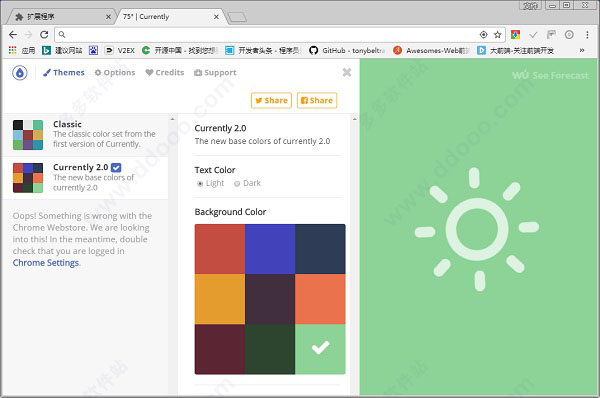Select the Currently 2.0 theme thumbnail
Viewport: 600px width, 398px height.
(28, 178)
